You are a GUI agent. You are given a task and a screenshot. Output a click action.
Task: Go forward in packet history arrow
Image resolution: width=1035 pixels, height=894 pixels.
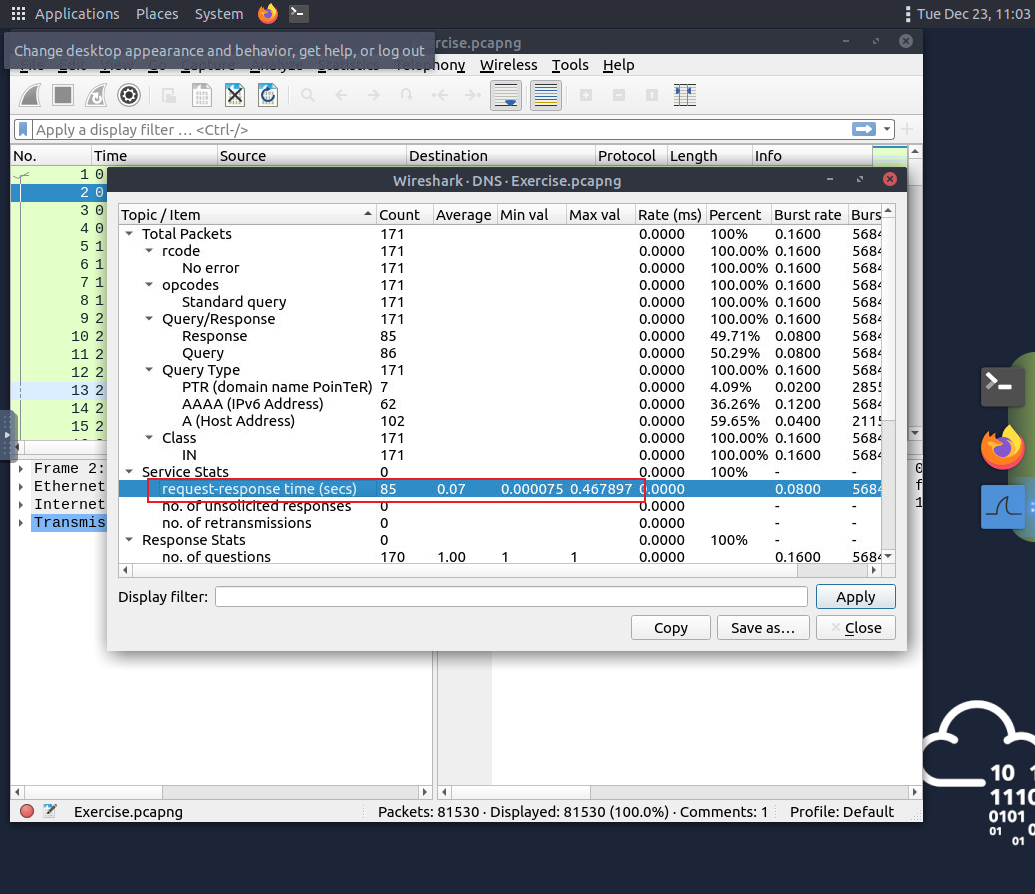coord(374,96)
